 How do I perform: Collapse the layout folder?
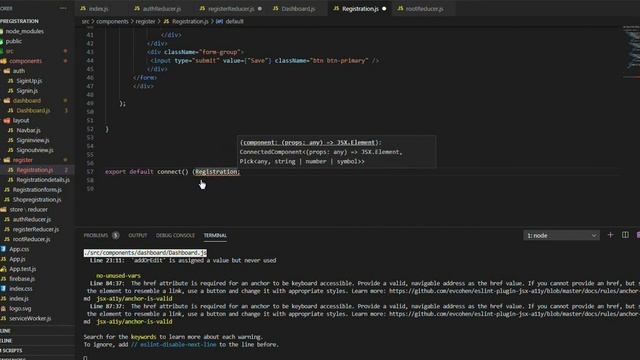[x=21, y=120]
